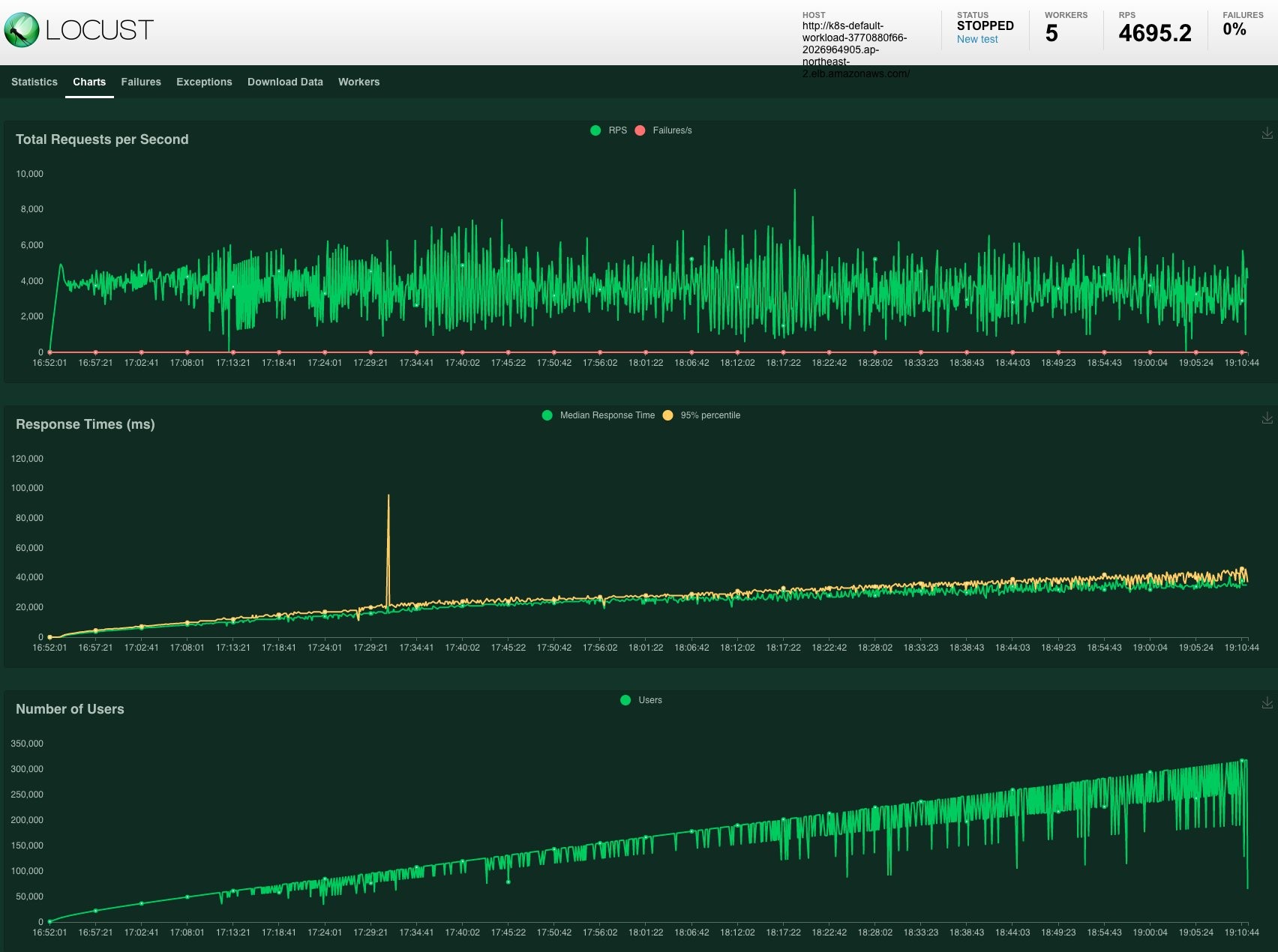Click the tallest RPS spike in chart
This screenshot has height=952, width=1278.
tap(795, 191)
